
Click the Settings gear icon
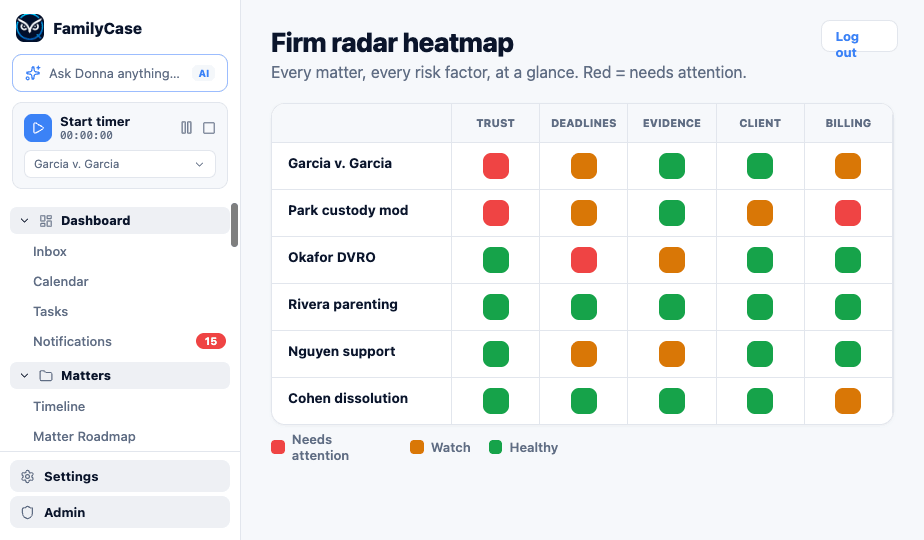pos(28,476)
